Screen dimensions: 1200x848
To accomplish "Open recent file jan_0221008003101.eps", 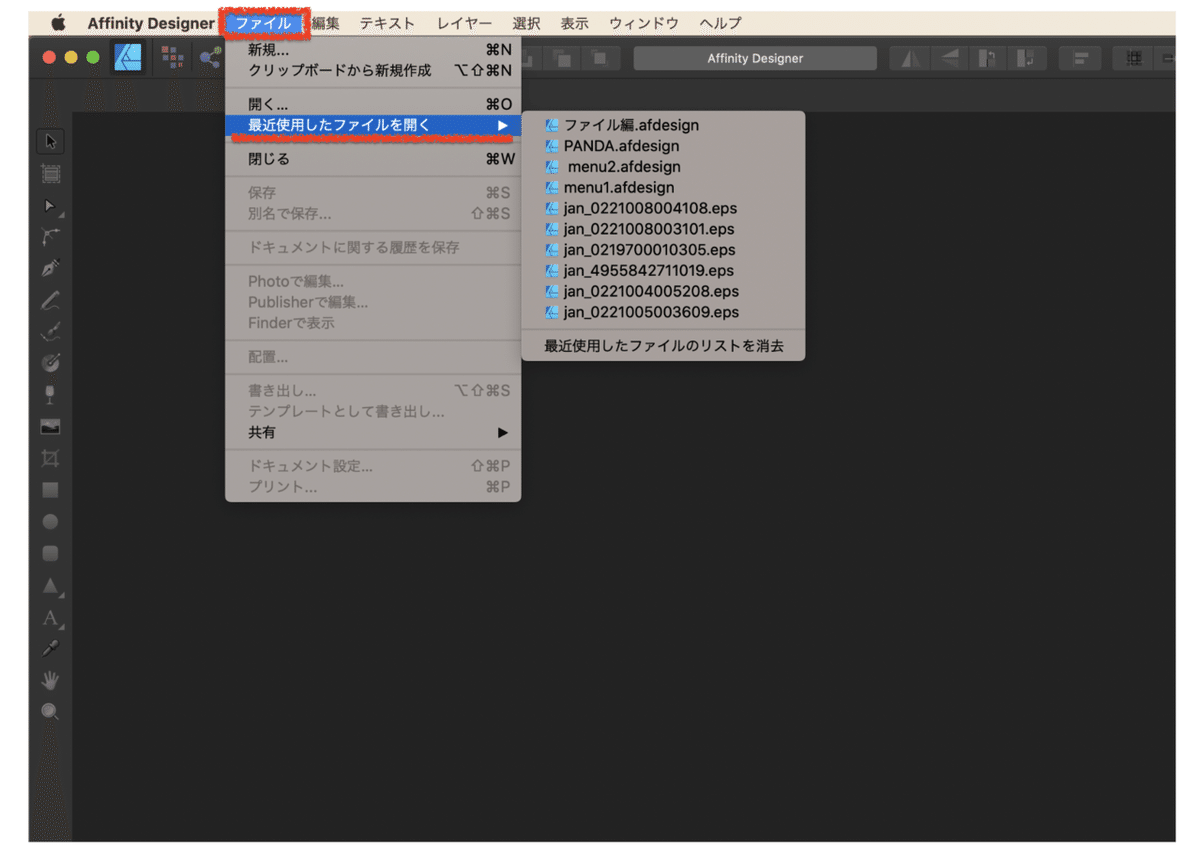I will point(663,229).
